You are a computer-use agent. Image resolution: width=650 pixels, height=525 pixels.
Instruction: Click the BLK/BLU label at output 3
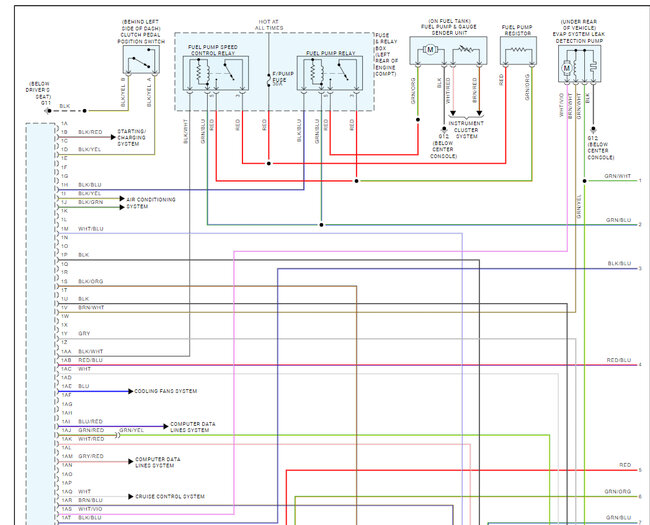pos(619,264)
